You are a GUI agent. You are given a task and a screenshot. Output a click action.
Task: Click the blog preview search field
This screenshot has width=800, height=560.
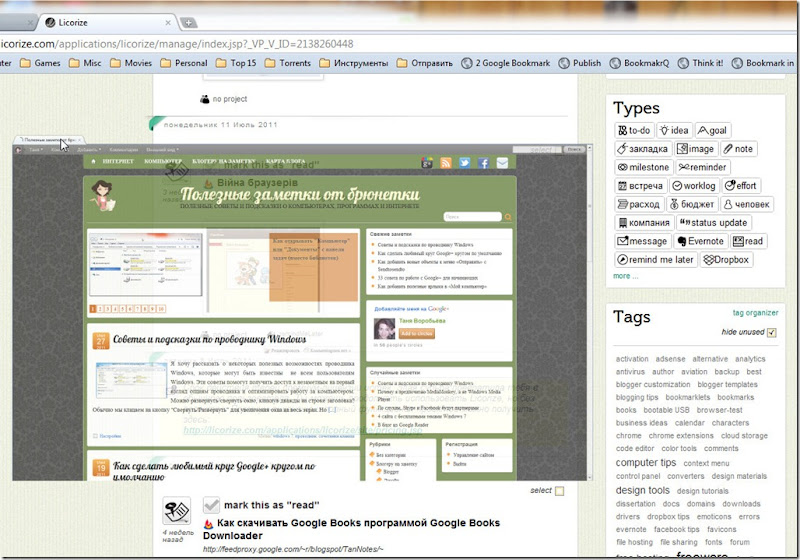(472, 217)
